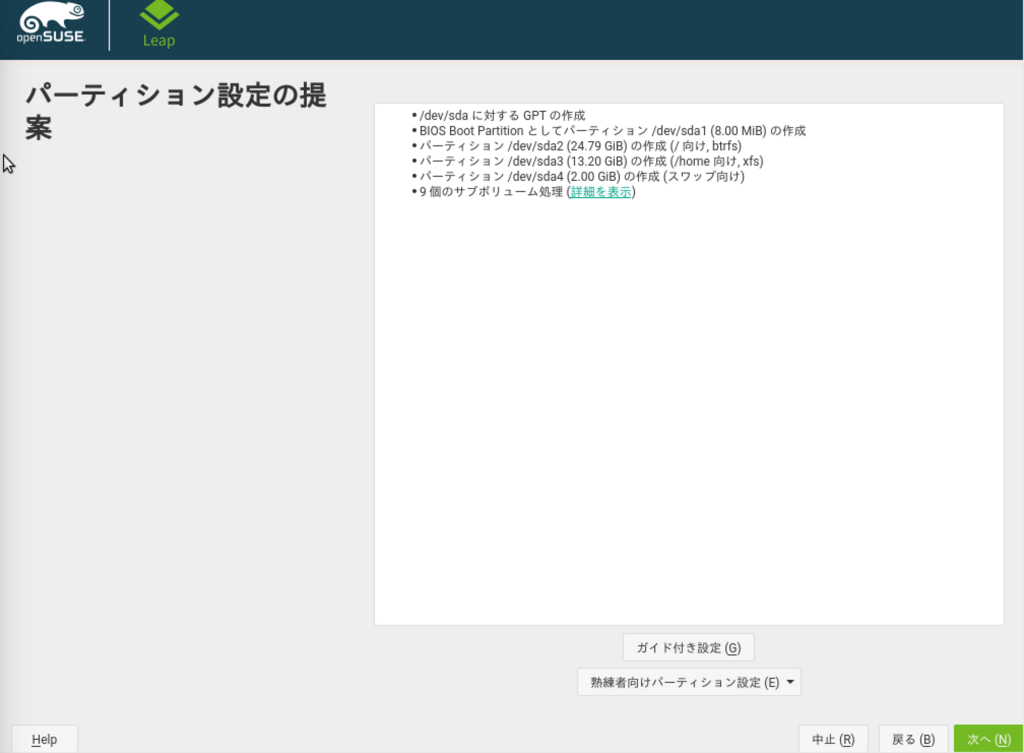Click the パーティション設定の提案 heading
This screenshot has width=1024, height=753.
[x=176, y=111]
